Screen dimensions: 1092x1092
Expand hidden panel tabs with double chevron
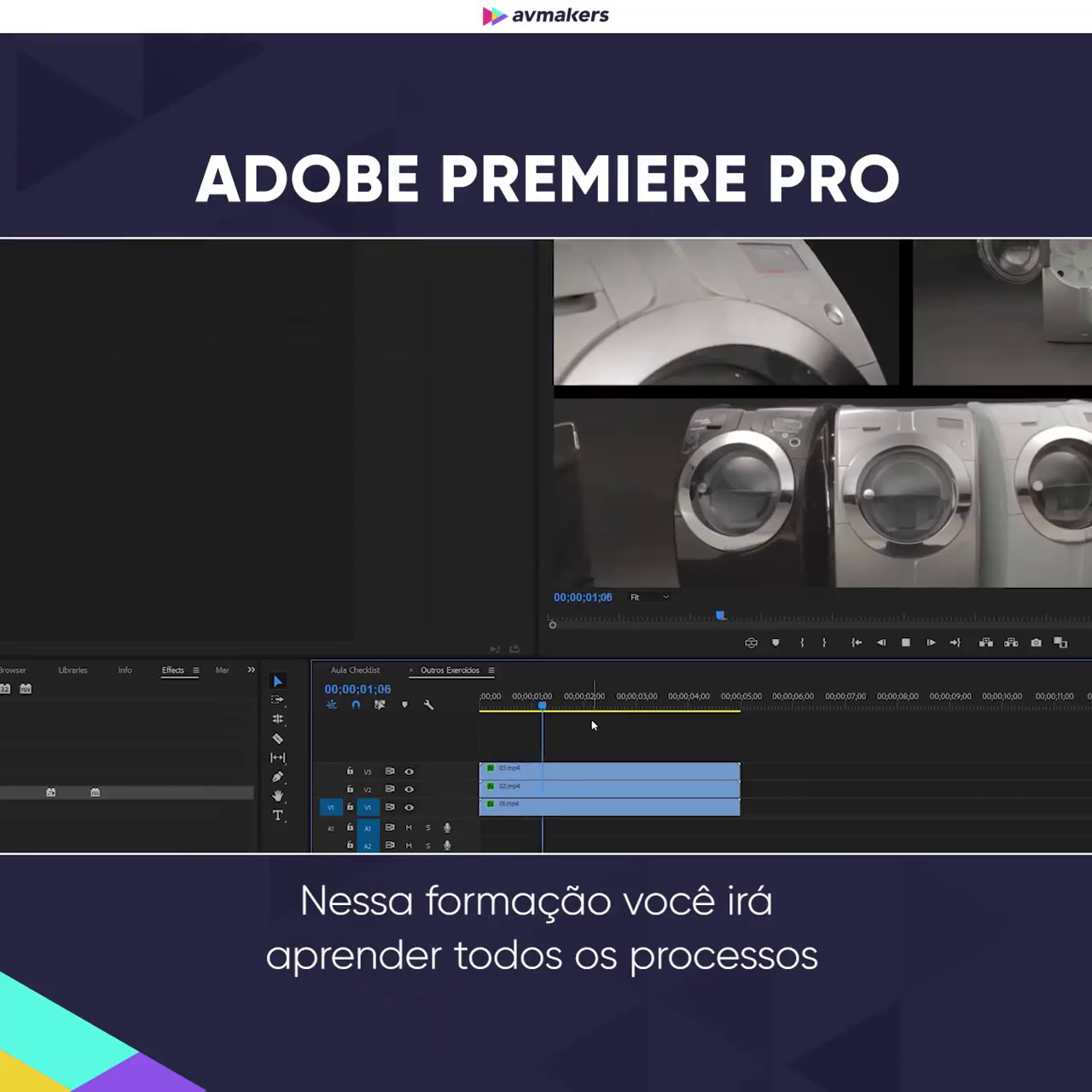[251, 670]
